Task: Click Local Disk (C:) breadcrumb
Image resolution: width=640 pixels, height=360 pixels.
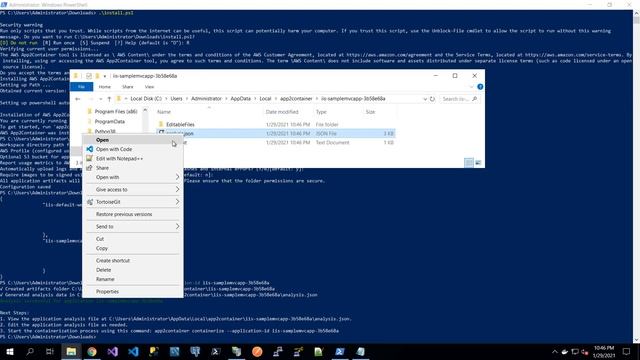Action: click(x=146, y=99)
